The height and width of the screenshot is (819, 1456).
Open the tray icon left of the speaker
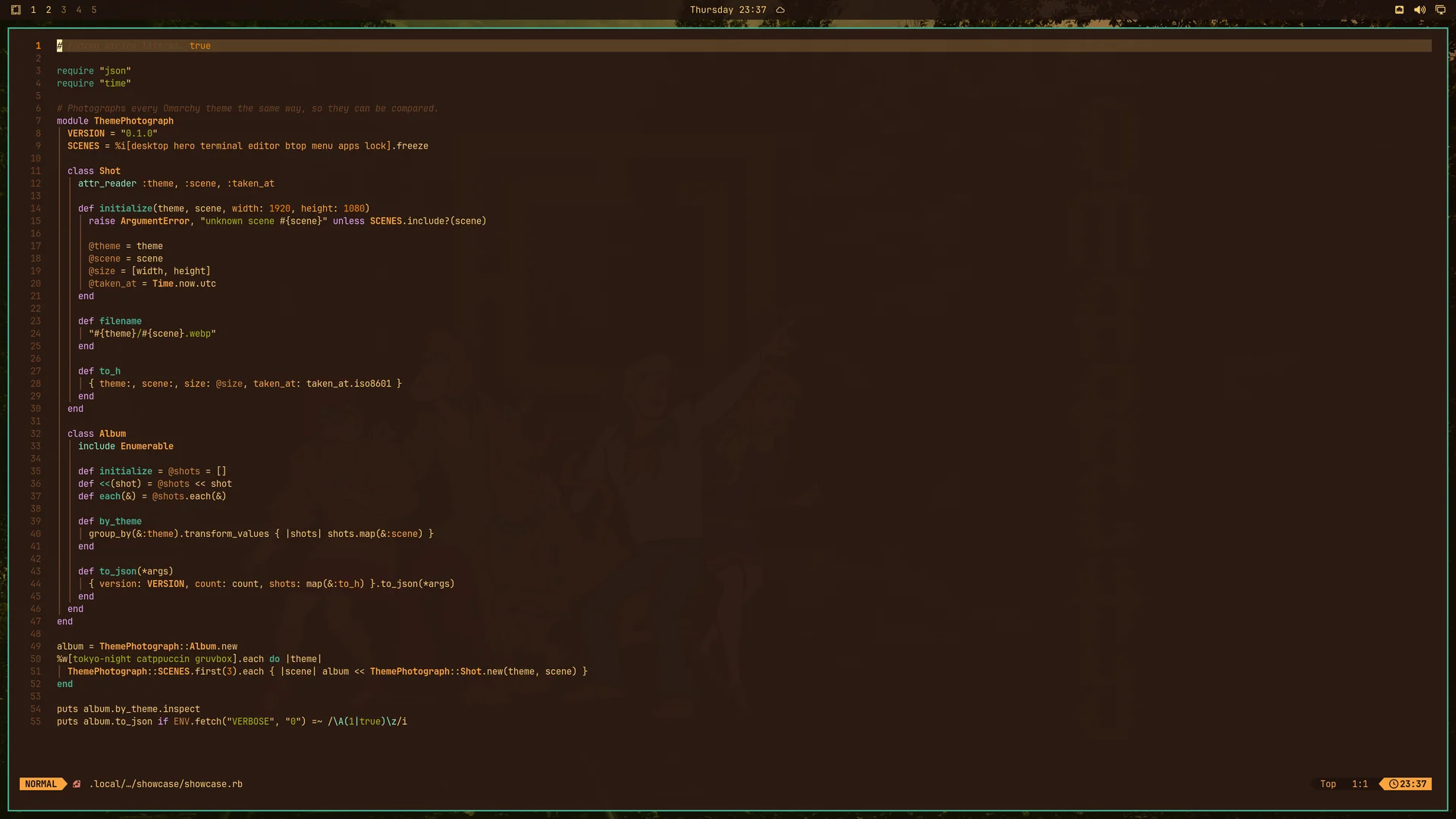click(x=1399, y=10)
